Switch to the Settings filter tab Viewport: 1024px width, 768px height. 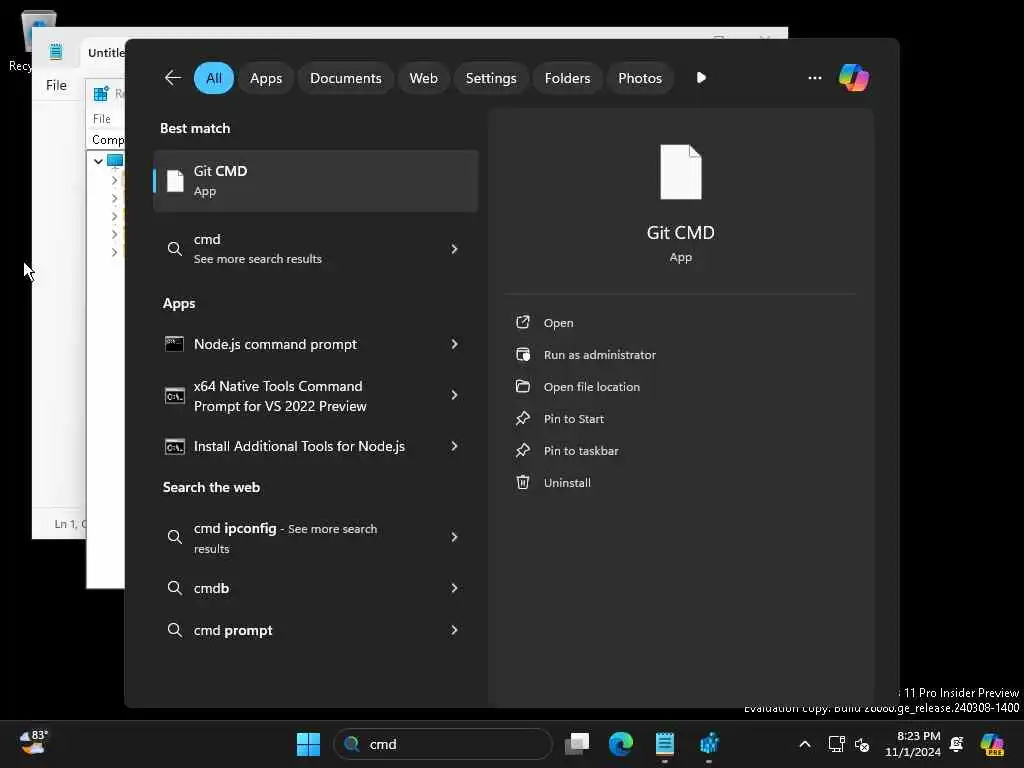tap(490, 78)
